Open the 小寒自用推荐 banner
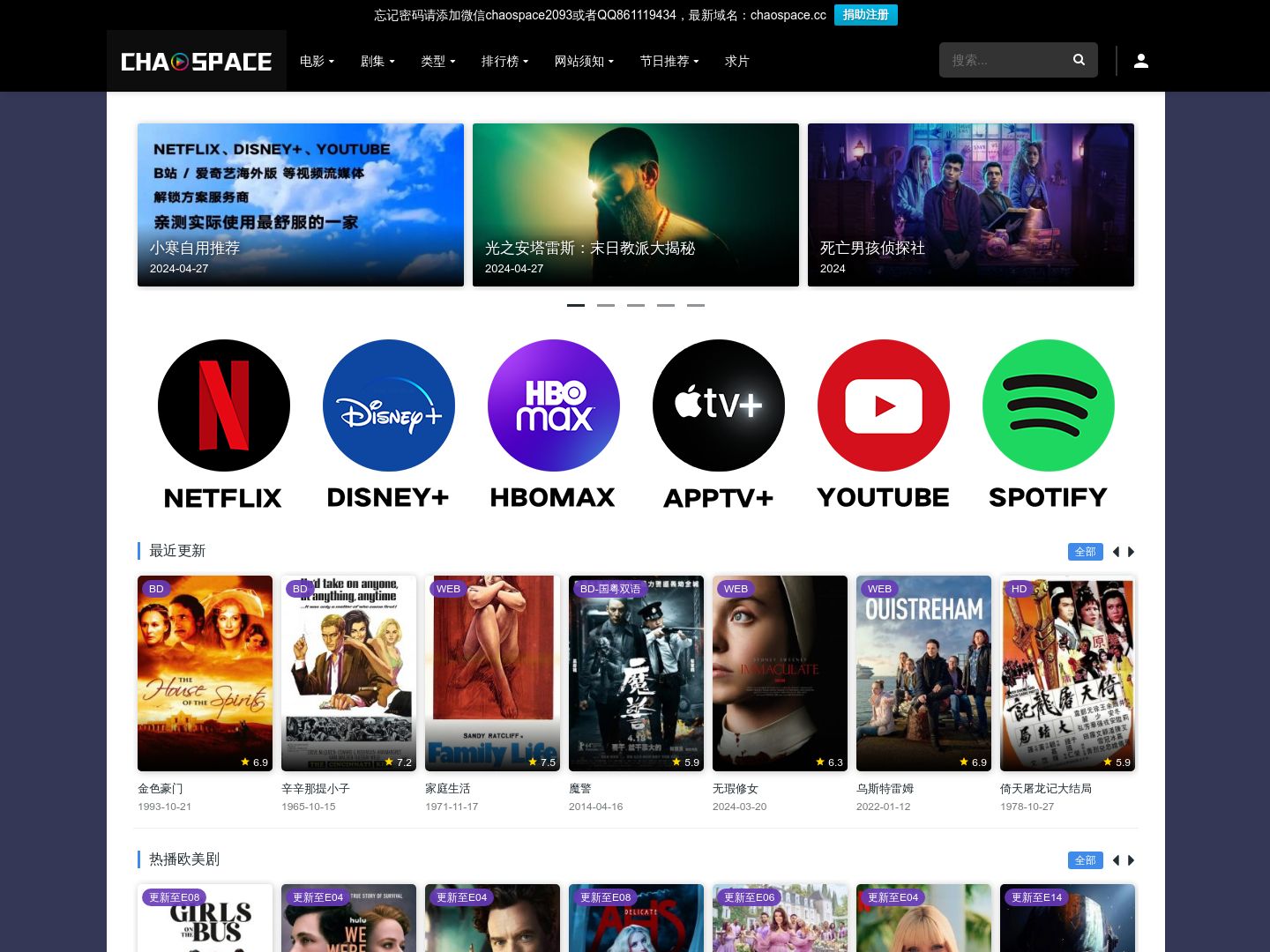The width and height of the screenshot is (1270, 952). pos(301,205)
